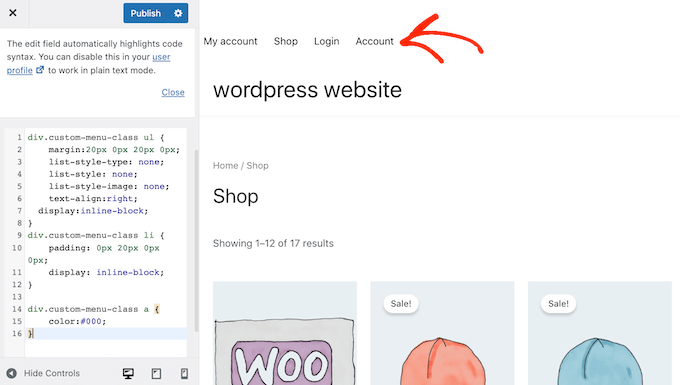The height and width of the screenshot is (385, 680).
Task: Click the blue beanie product thumbnail
Action: [x=600, y=333]
